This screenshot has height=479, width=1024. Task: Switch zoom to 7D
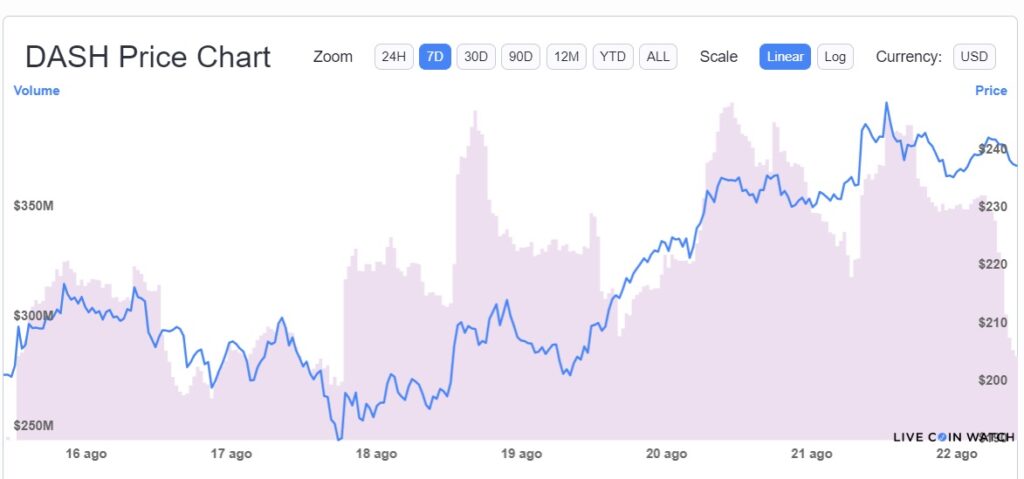pyautogui.click(x=435, y=57)
